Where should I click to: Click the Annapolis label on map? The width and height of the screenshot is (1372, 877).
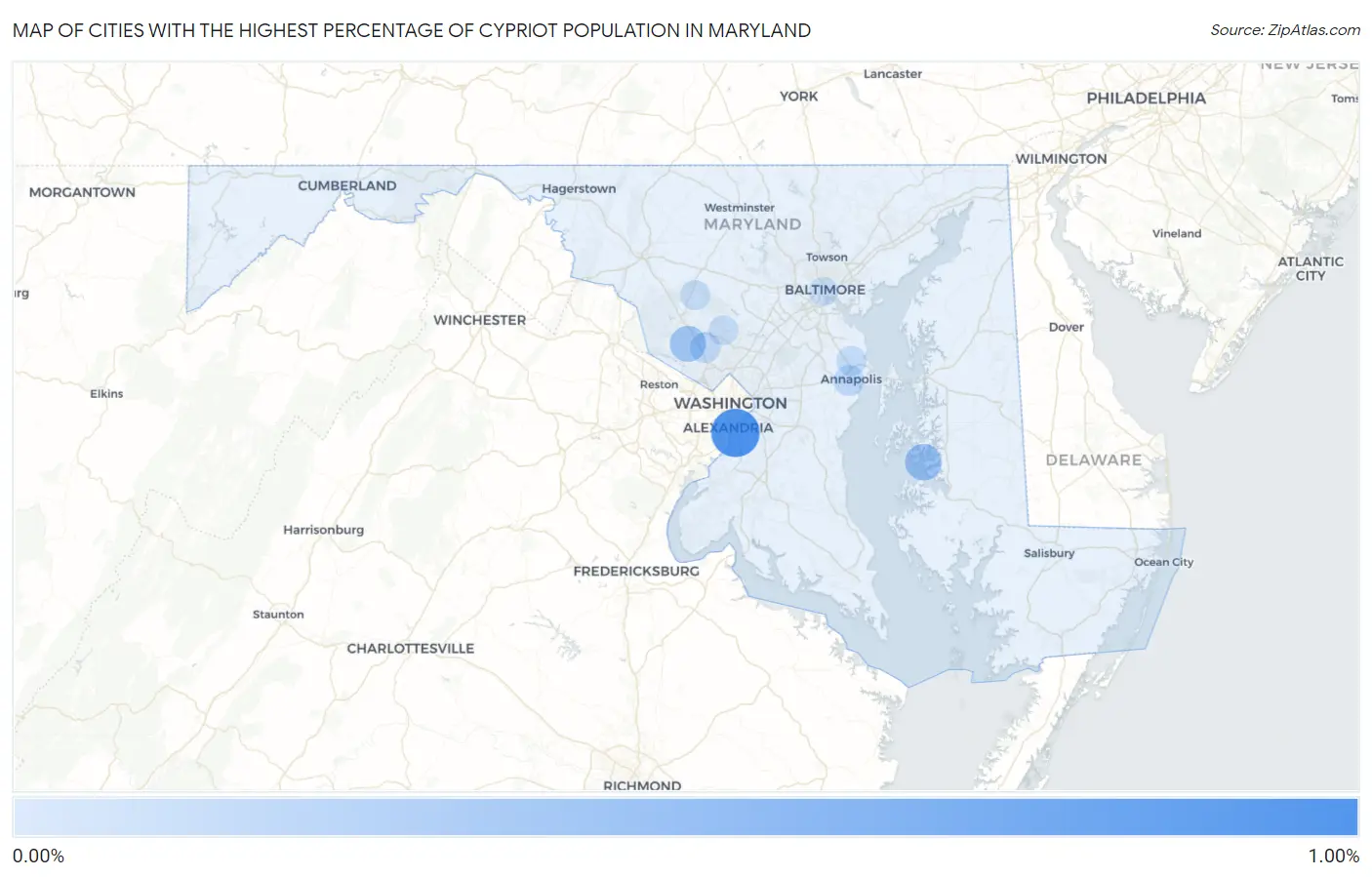851,379
